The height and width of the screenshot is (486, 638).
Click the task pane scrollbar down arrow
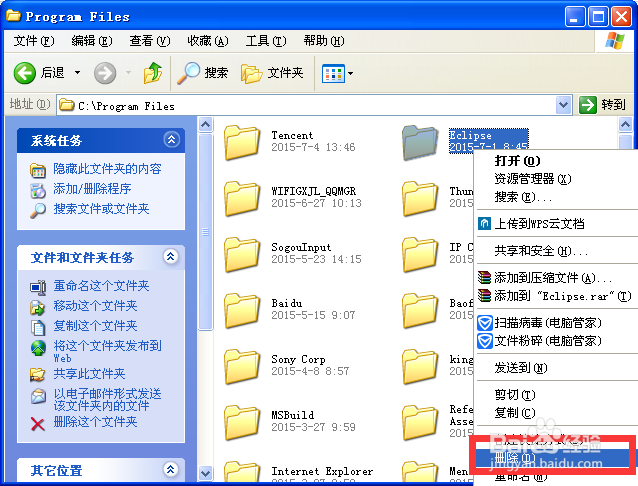tap(205, 473)
